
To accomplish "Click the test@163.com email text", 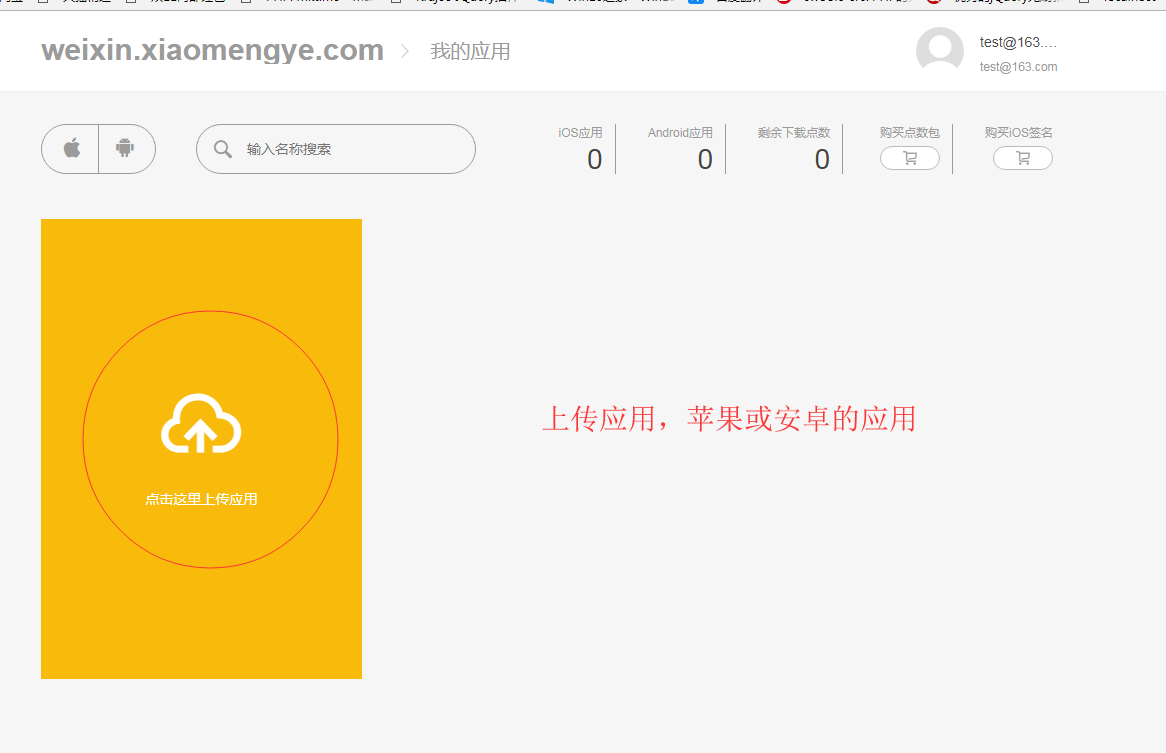I will [x=1018, y=67].
